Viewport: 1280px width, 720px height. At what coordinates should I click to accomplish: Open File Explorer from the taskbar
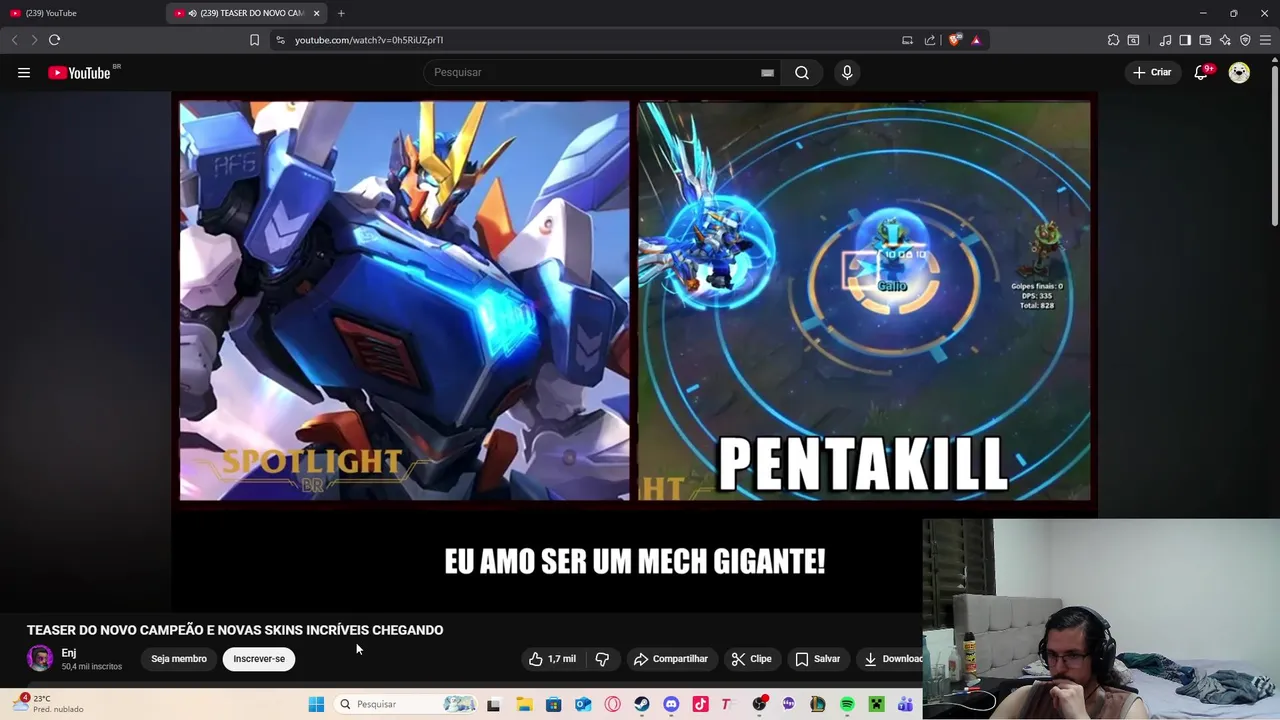point(524,704)
